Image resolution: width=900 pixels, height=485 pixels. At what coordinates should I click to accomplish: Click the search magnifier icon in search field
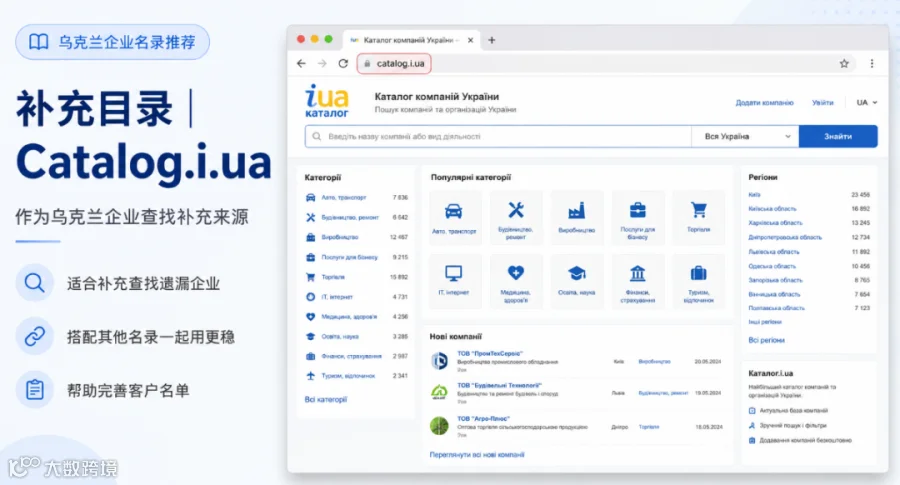point(317,137)
